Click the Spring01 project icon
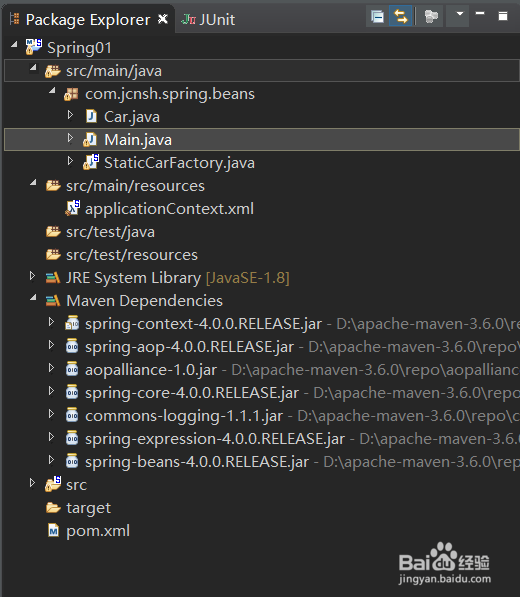Image resolution: width=520 pixels, height=597 pixels. point(33,47)
